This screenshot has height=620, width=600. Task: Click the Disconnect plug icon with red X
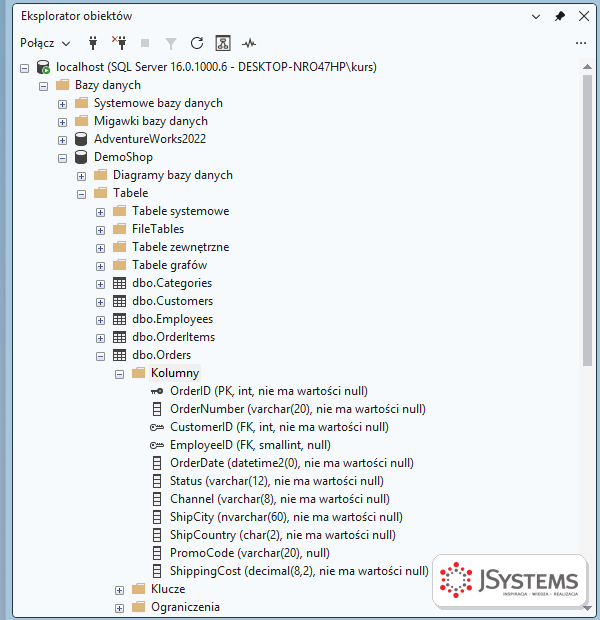[x=119, y=43]
